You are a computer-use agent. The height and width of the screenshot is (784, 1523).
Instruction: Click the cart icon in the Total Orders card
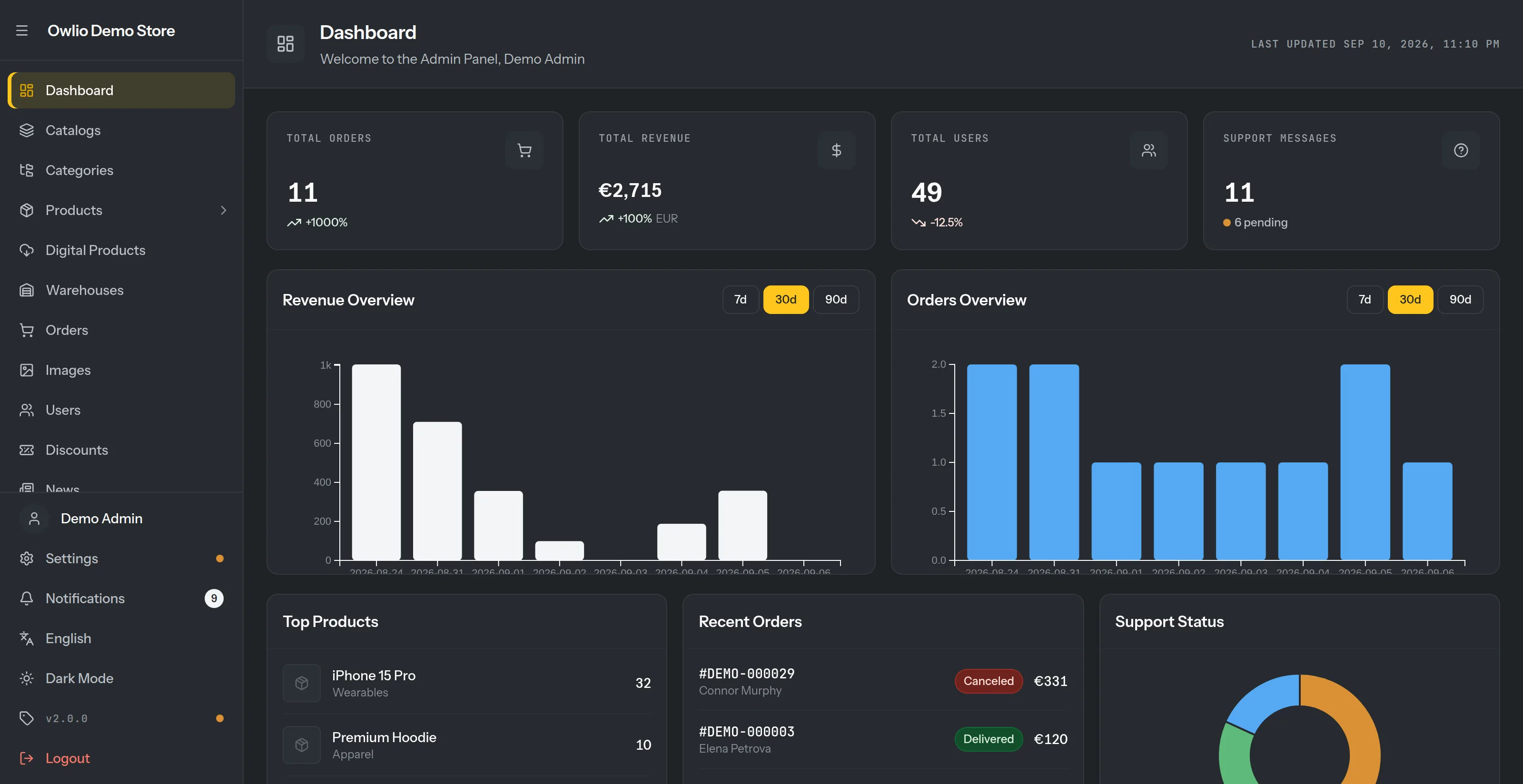(524, 151)
